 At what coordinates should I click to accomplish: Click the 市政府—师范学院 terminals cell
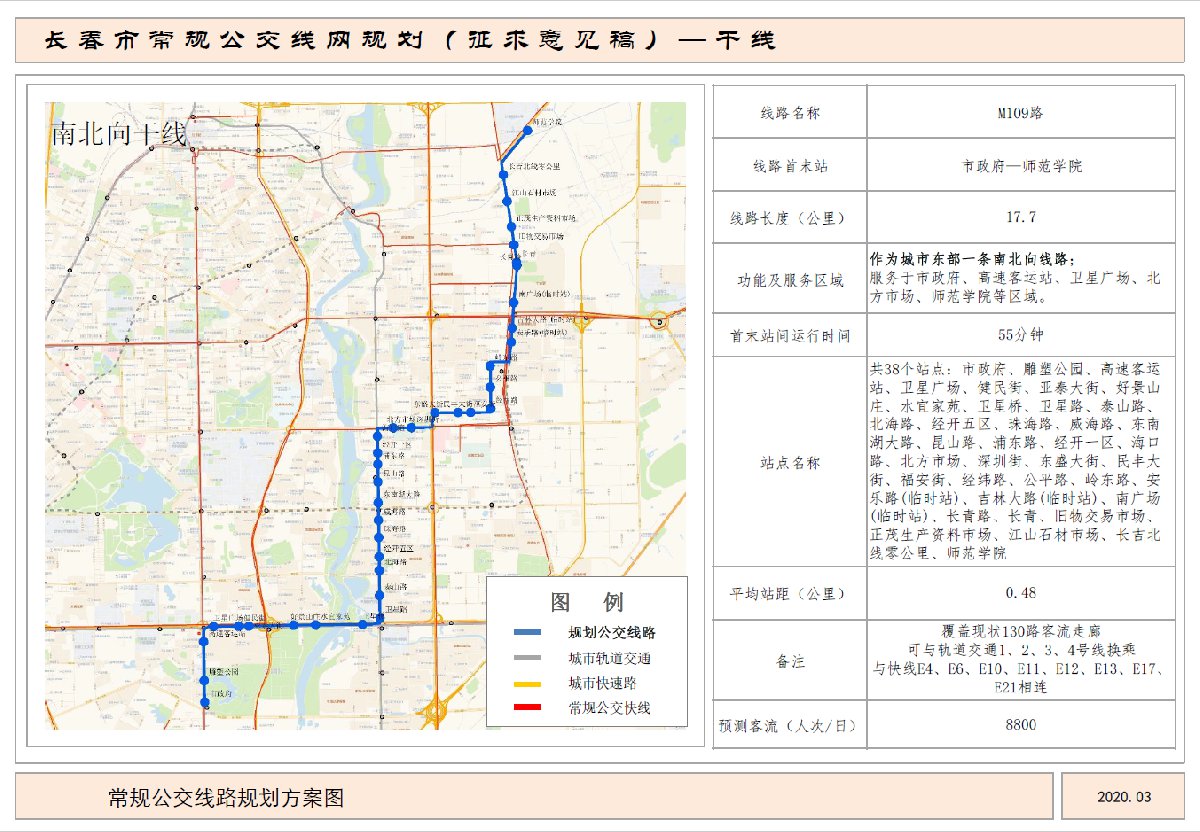coord(1020,165)
